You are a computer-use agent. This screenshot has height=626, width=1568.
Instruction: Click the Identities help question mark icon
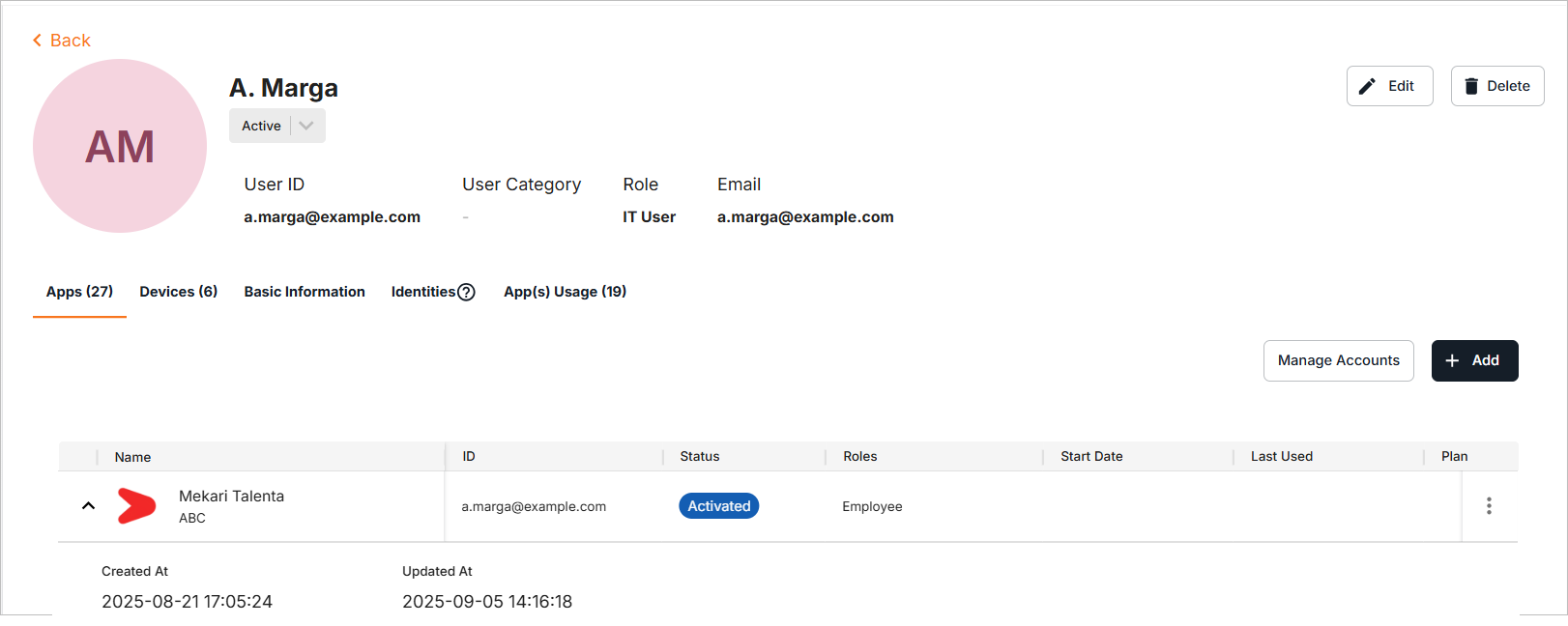click(466, 292)
